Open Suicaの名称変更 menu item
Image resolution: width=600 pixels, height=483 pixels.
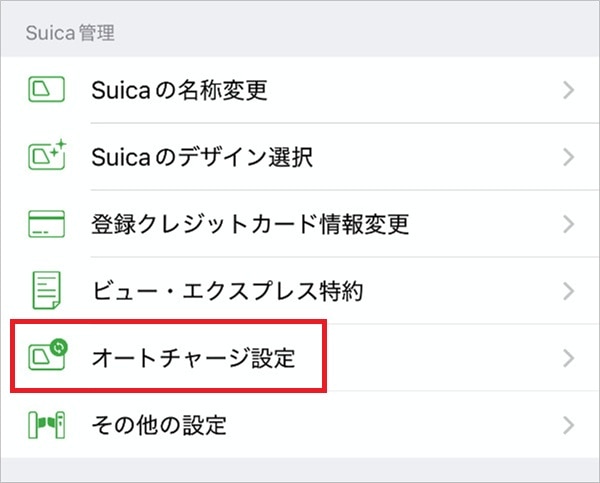click(179, 91)
